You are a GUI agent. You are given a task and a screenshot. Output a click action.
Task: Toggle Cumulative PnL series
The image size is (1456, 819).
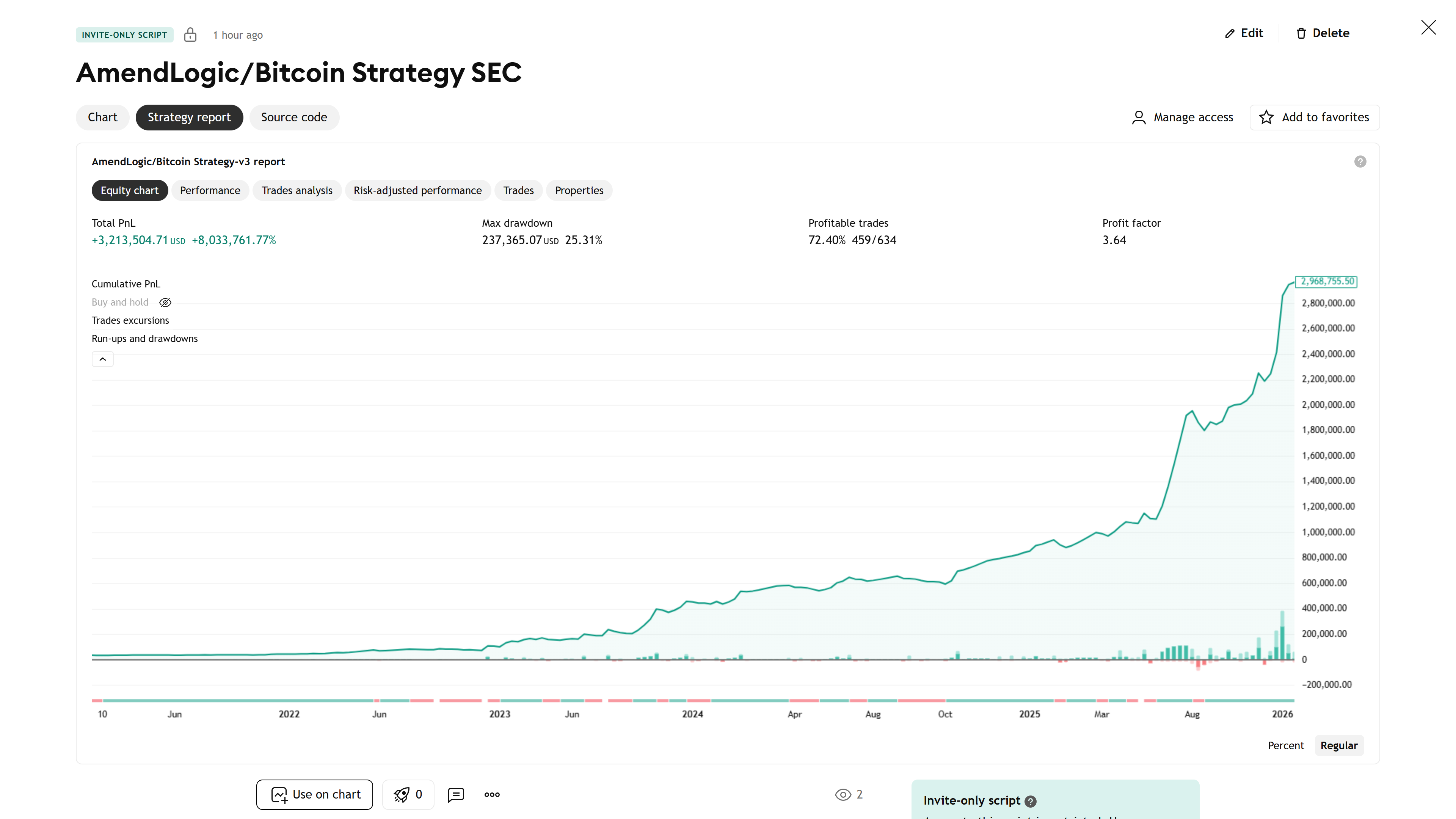(x=126, y=284)
